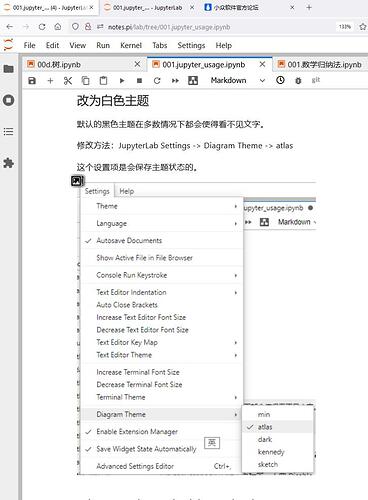The height and width of the screenshot is (500, 368).
Task: Show the table of contents sidebar icon
Action: point(8,131)
